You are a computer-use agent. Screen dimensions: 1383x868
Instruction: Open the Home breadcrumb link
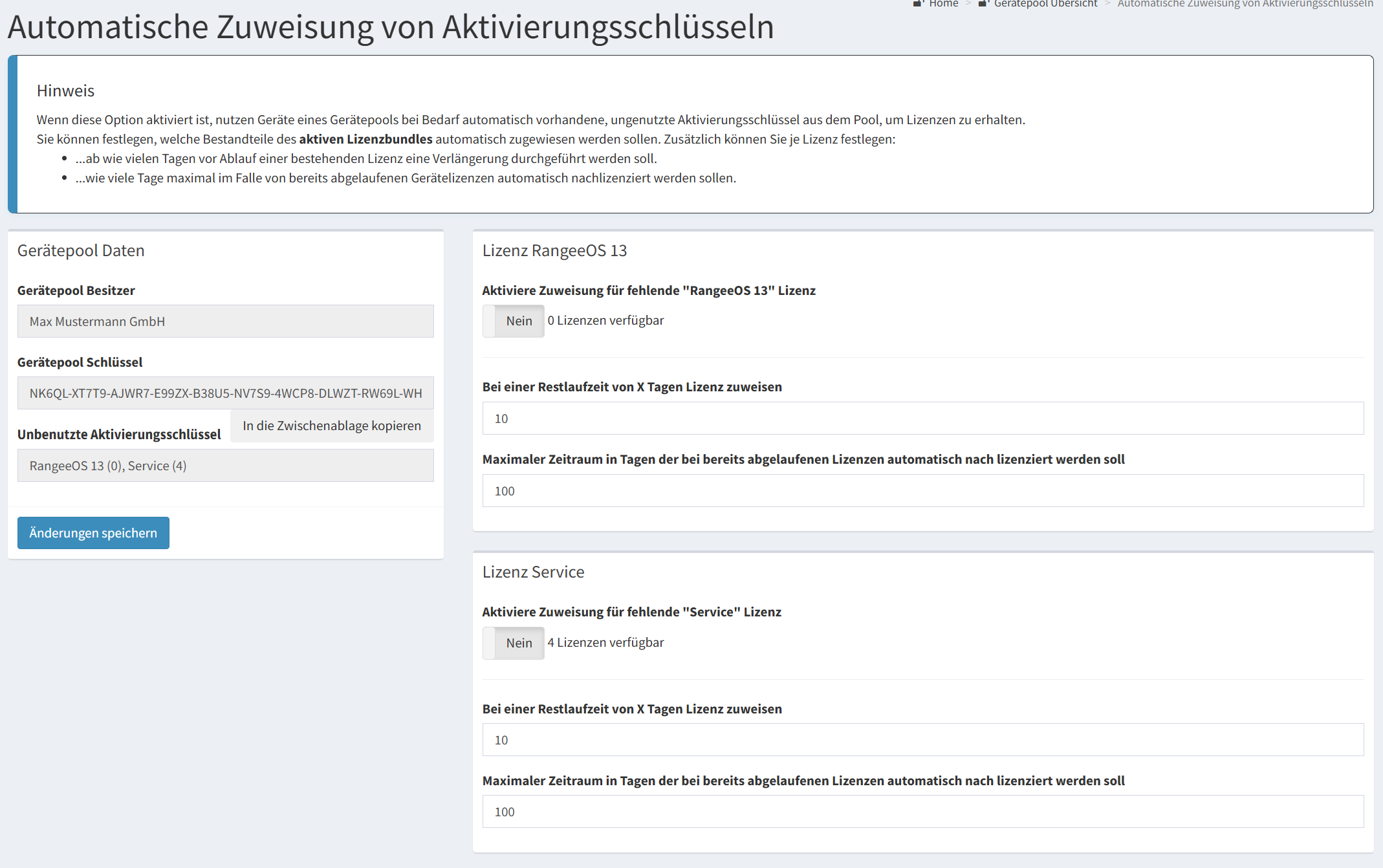tap(943, 4)
